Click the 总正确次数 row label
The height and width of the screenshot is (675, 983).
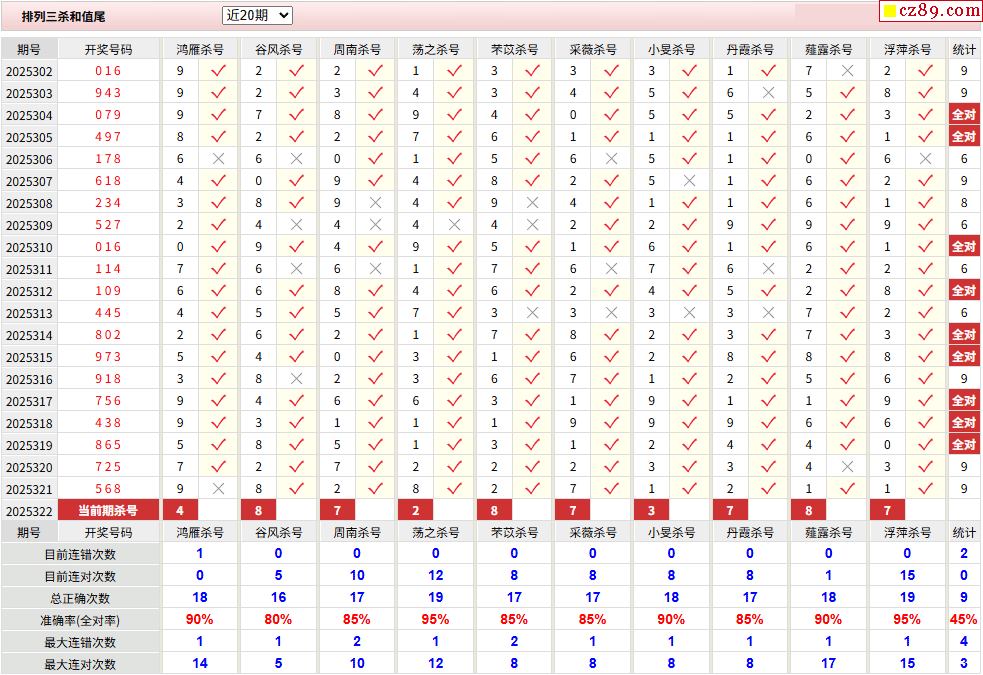[x=80, y=598]
